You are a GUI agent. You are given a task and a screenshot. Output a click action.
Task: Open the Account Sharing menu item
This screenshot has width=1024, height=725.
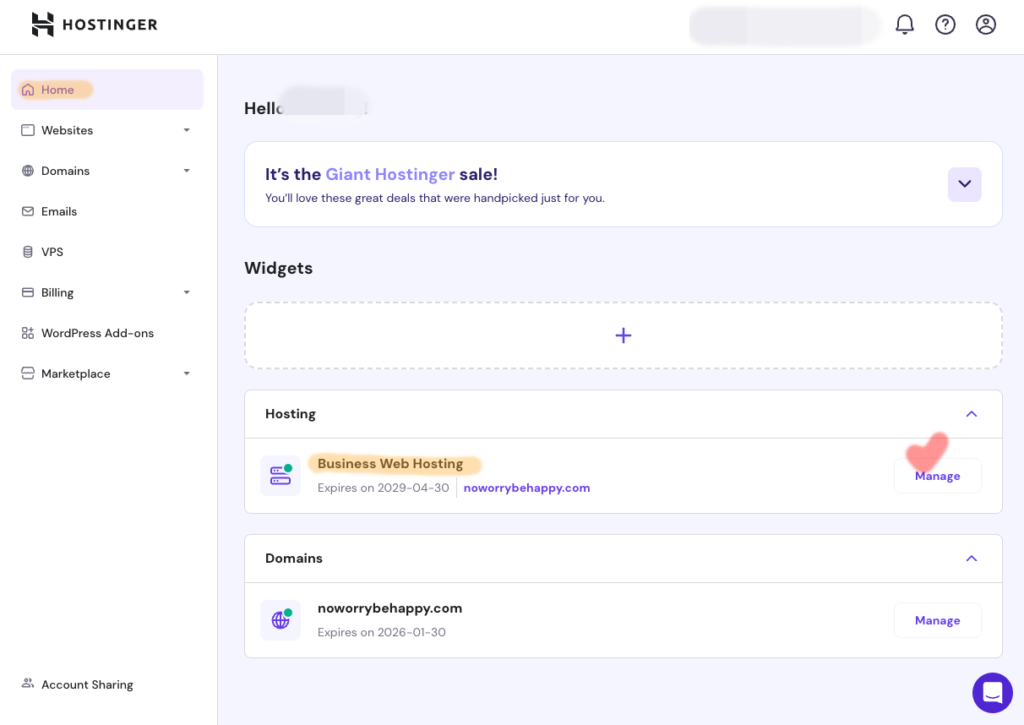107,684
